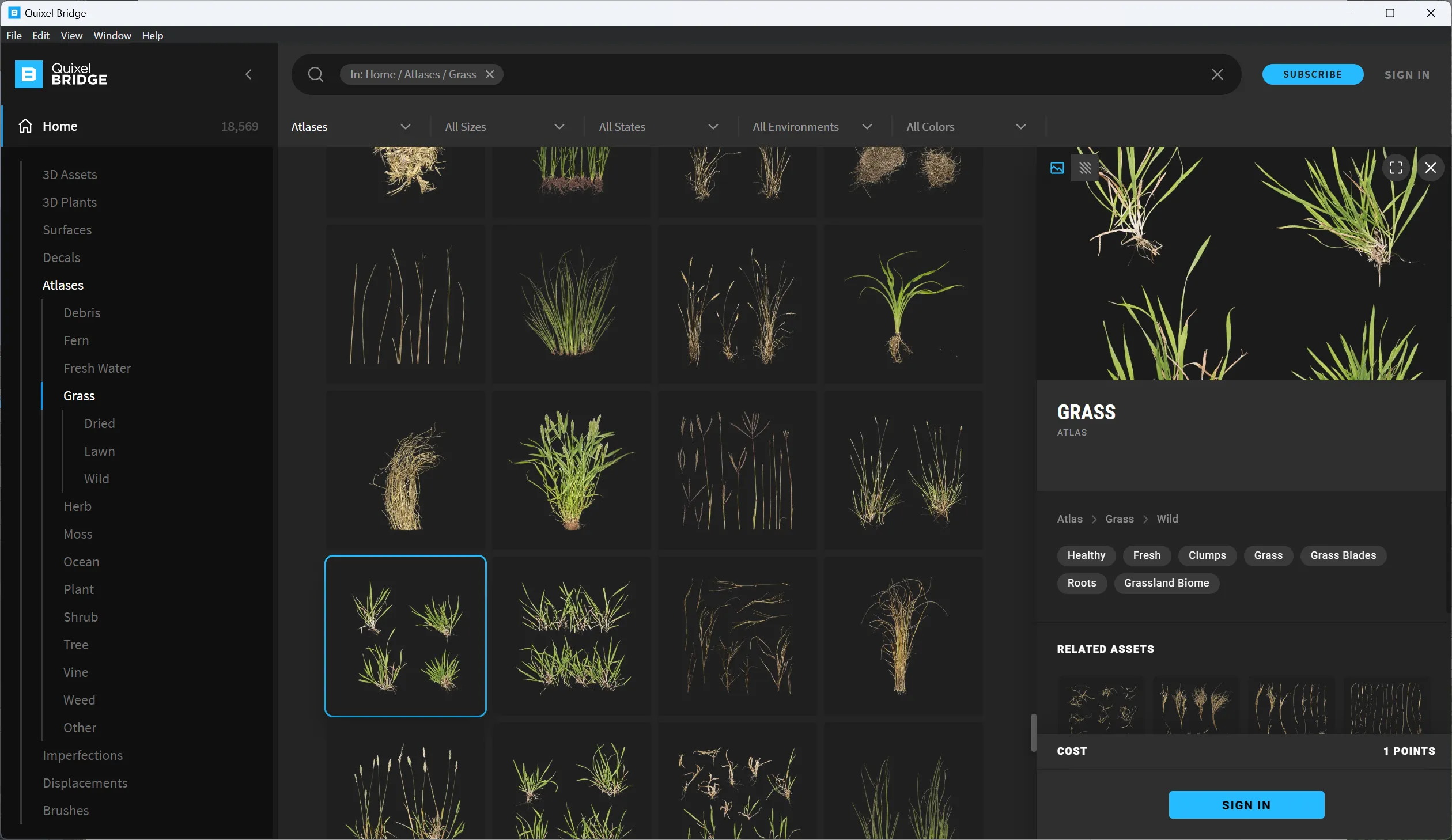The height and width of the screenshot is (840, 1452).
Task: Switch preview to image view icon
Action: click(x=1057, y=168)
